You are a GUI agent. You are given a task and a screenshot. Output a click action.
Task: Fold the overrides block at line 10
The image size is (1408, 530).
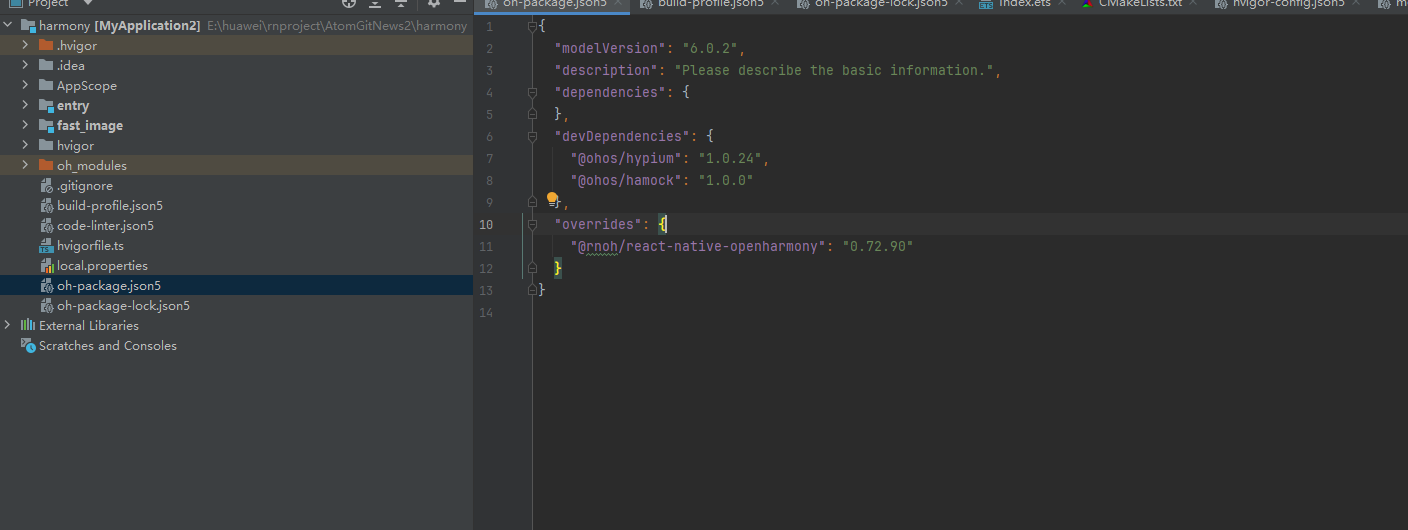[x=533, y=224]
